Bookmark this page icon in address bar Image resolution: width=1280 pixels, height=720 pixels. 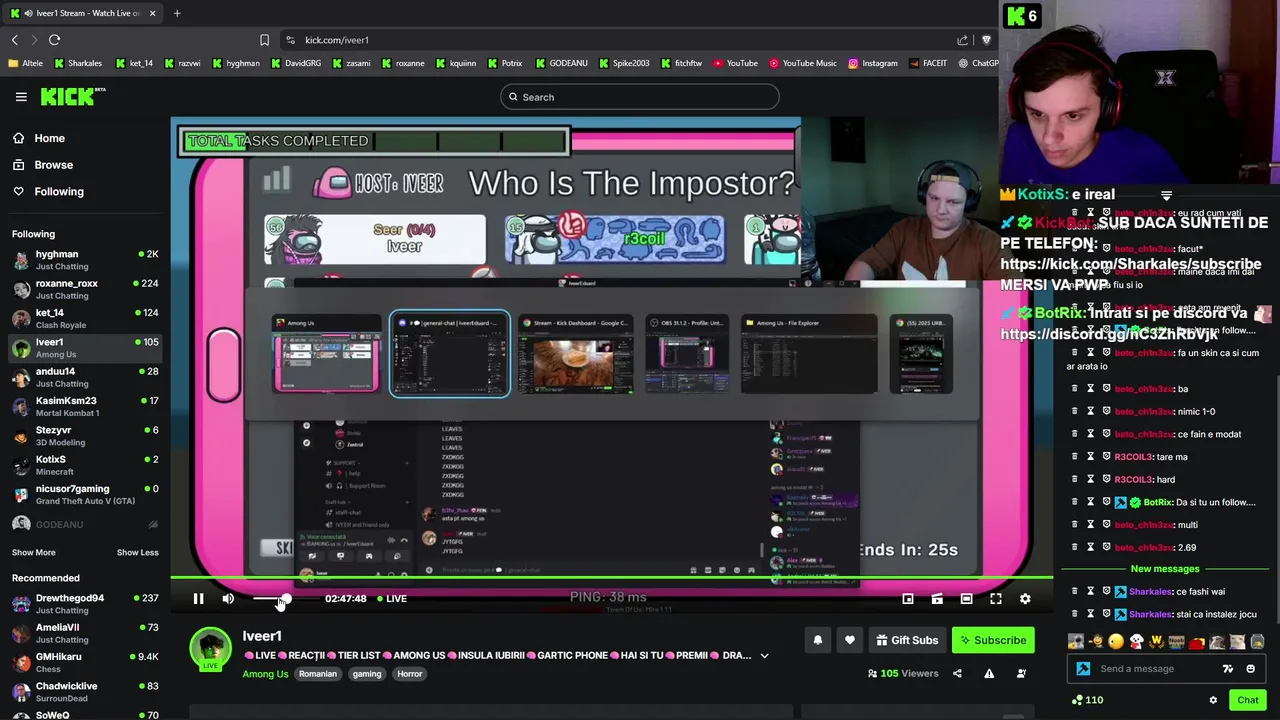(264, 40)
